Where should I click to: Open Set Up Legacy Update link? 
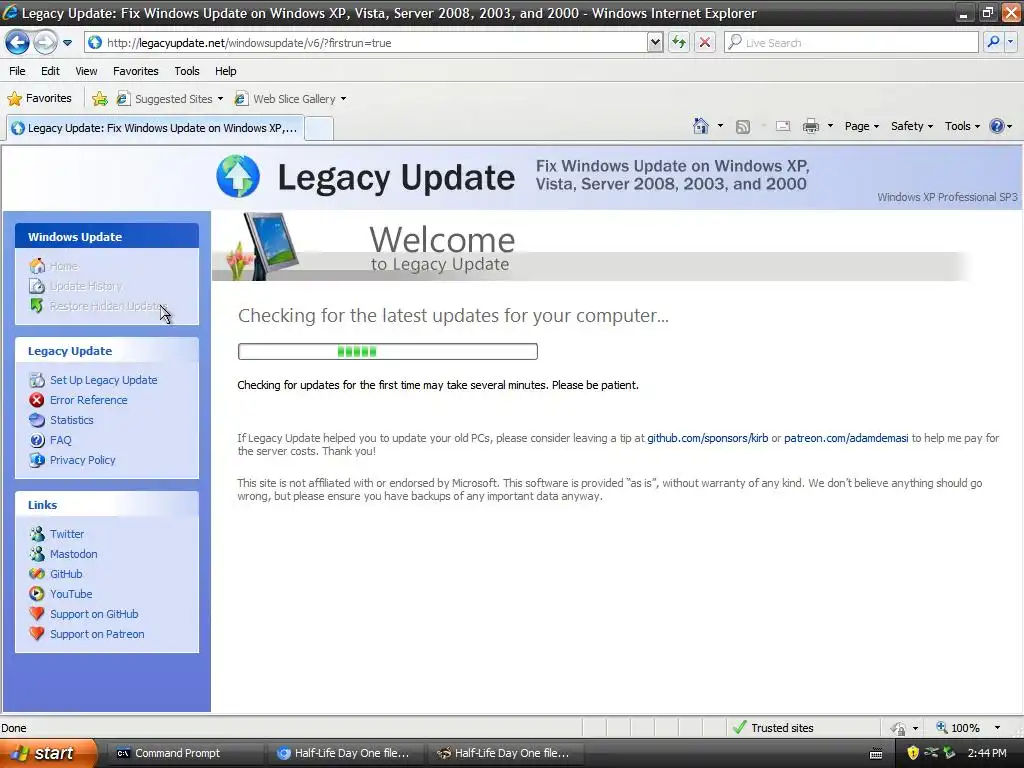pyautogui.click(x=103, y=380)
